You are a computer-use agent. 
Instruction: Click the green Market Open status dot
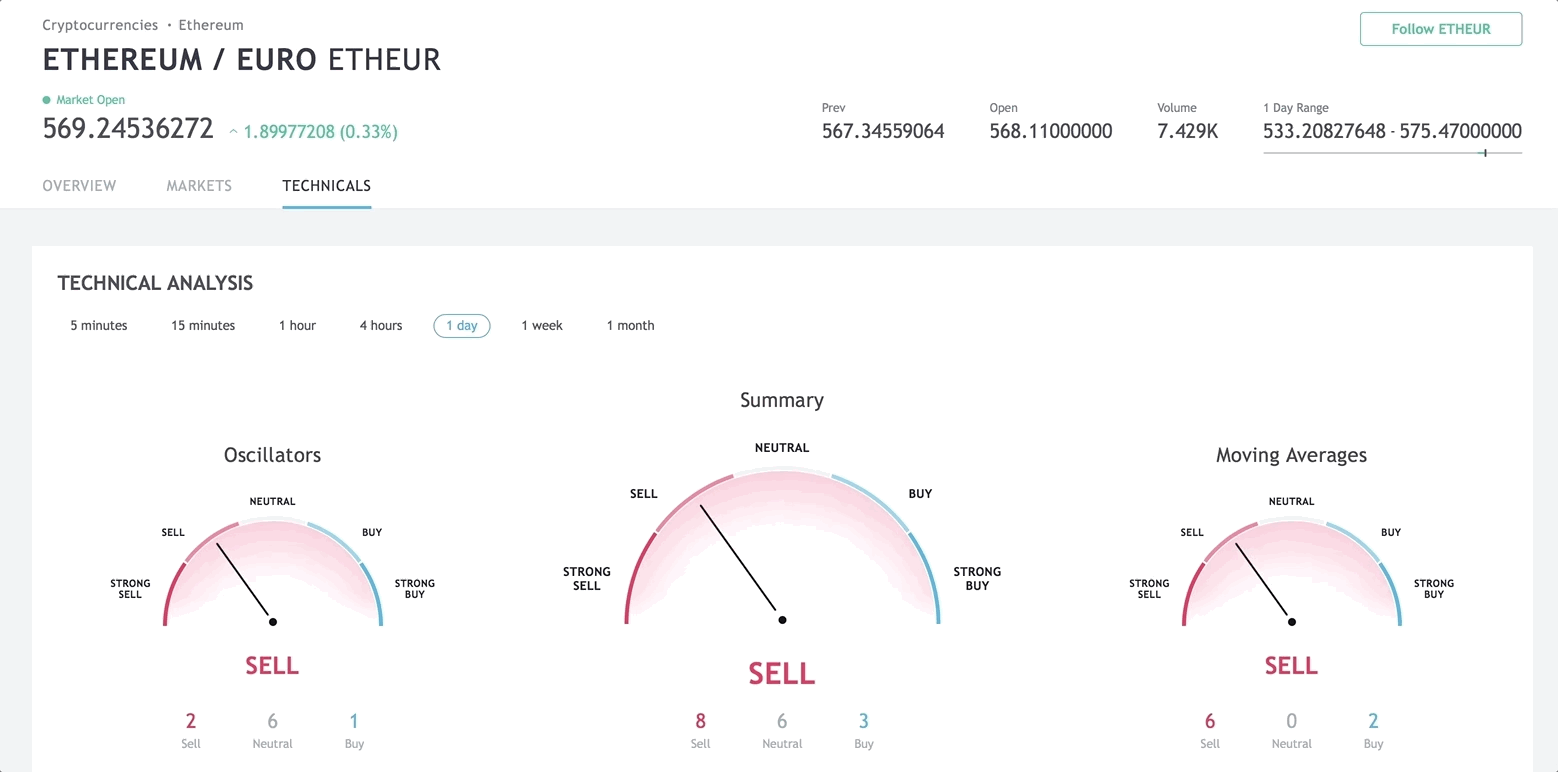pos(46,100)
